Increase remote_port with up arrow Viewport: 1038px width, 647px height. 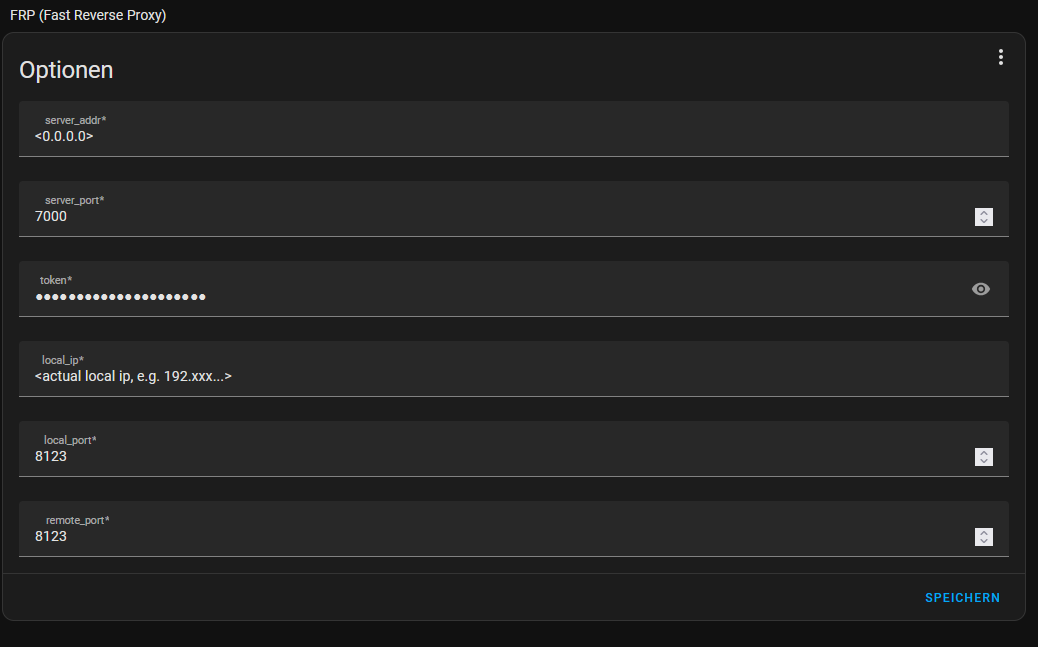coord(984,532)
